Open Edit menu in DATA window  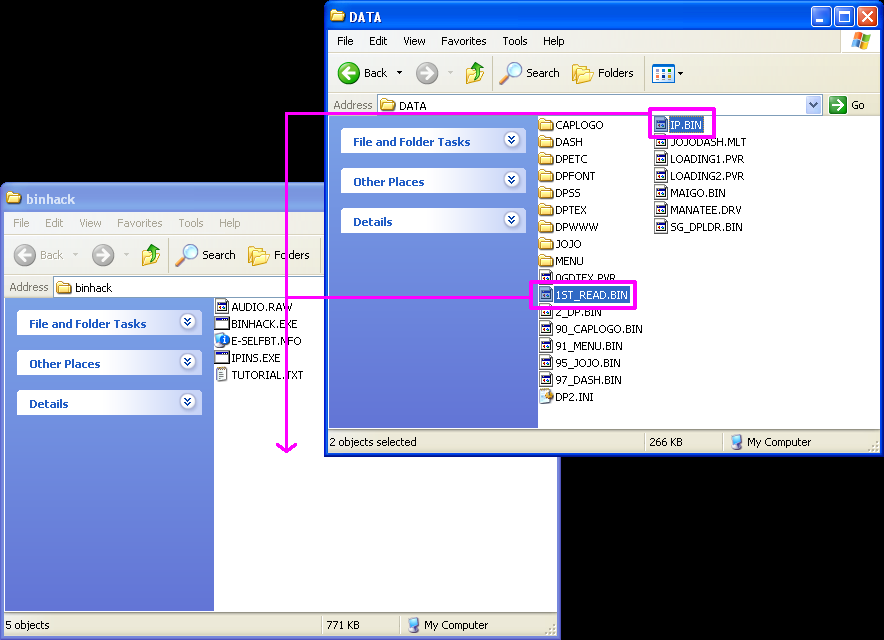(x=378, y=41)
